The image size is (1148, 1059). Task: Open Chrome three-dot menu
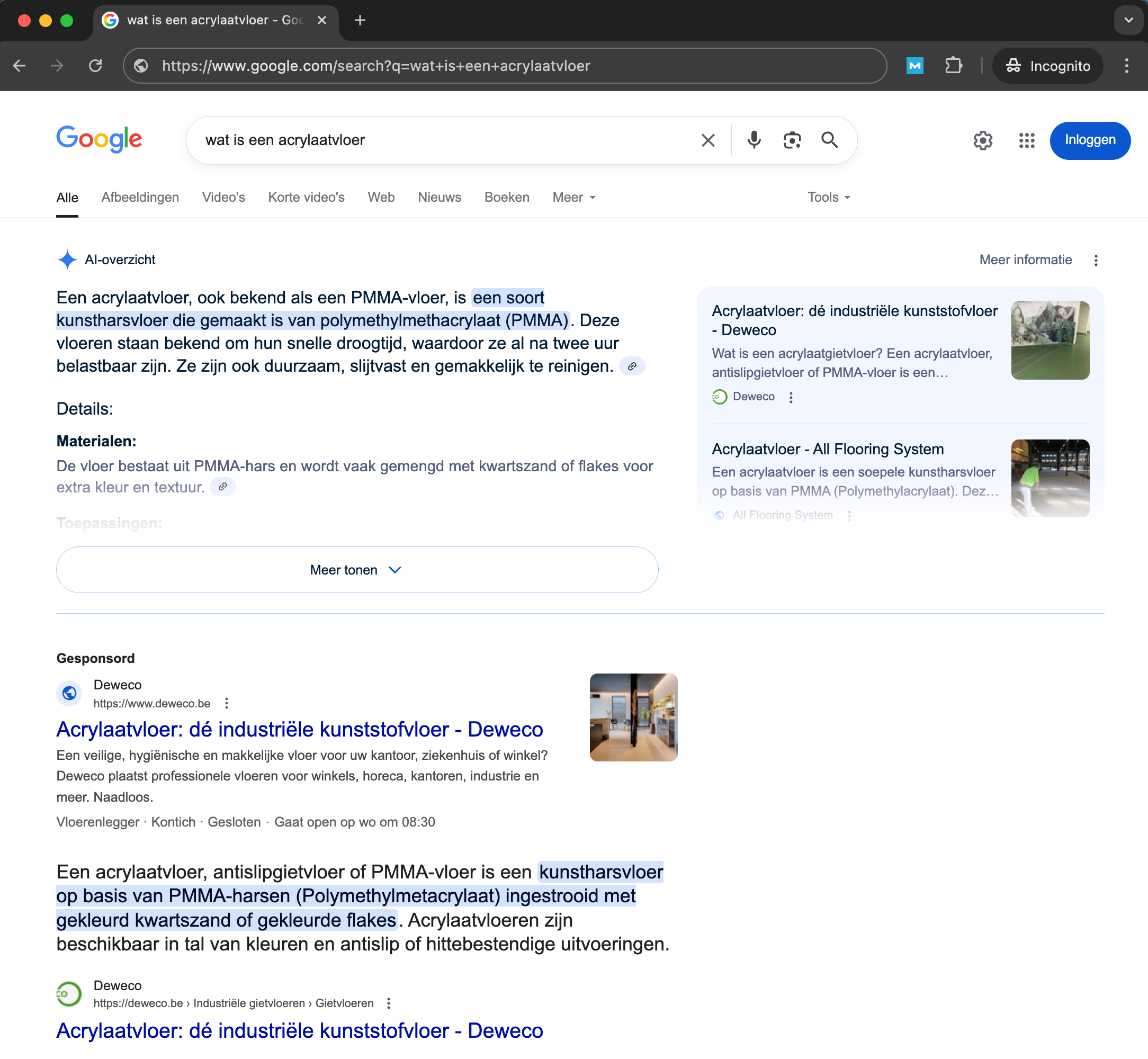coord(1126,66)
